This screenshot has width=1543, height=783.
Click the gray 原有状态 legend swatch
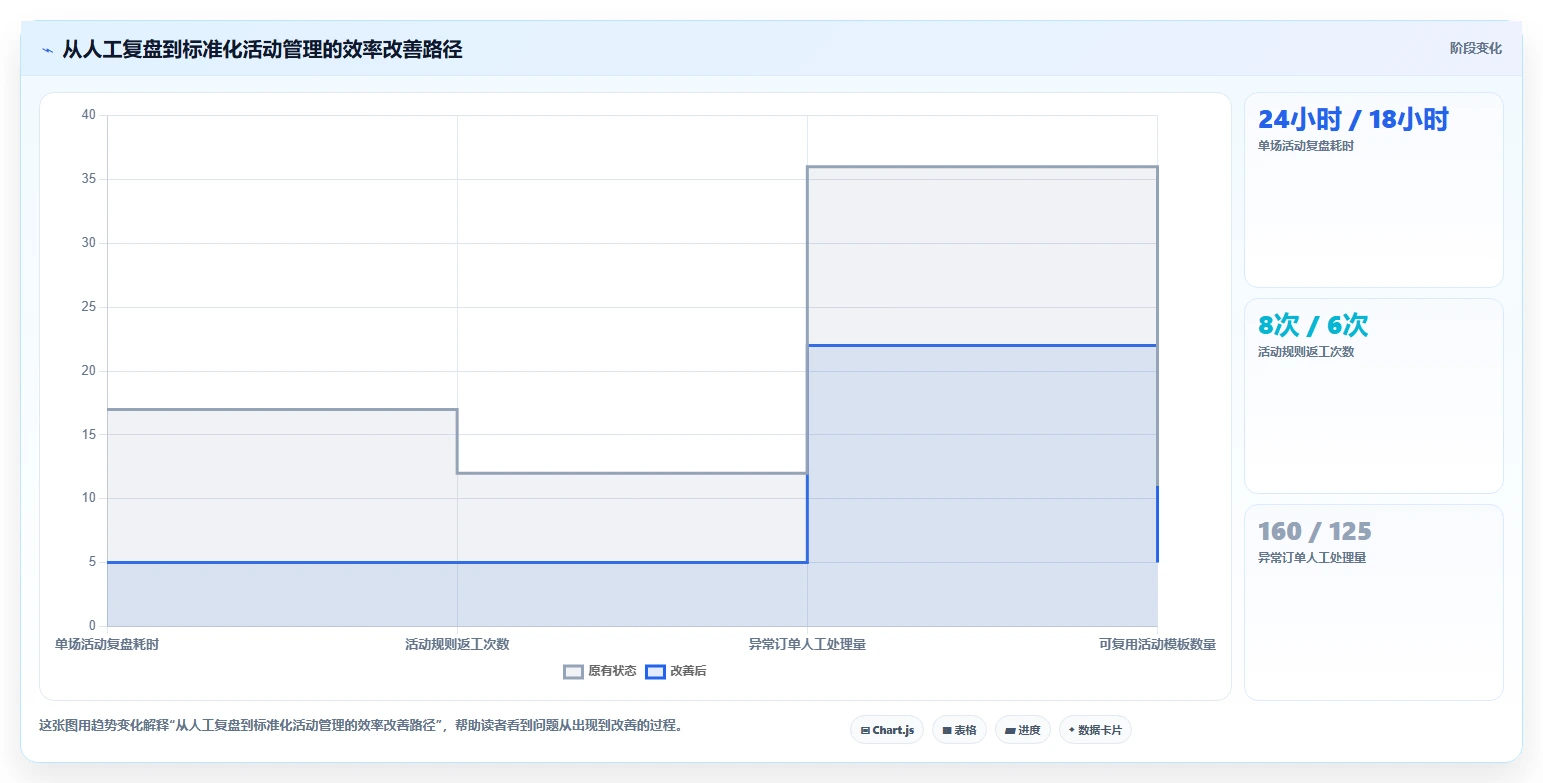pos(573,671)
